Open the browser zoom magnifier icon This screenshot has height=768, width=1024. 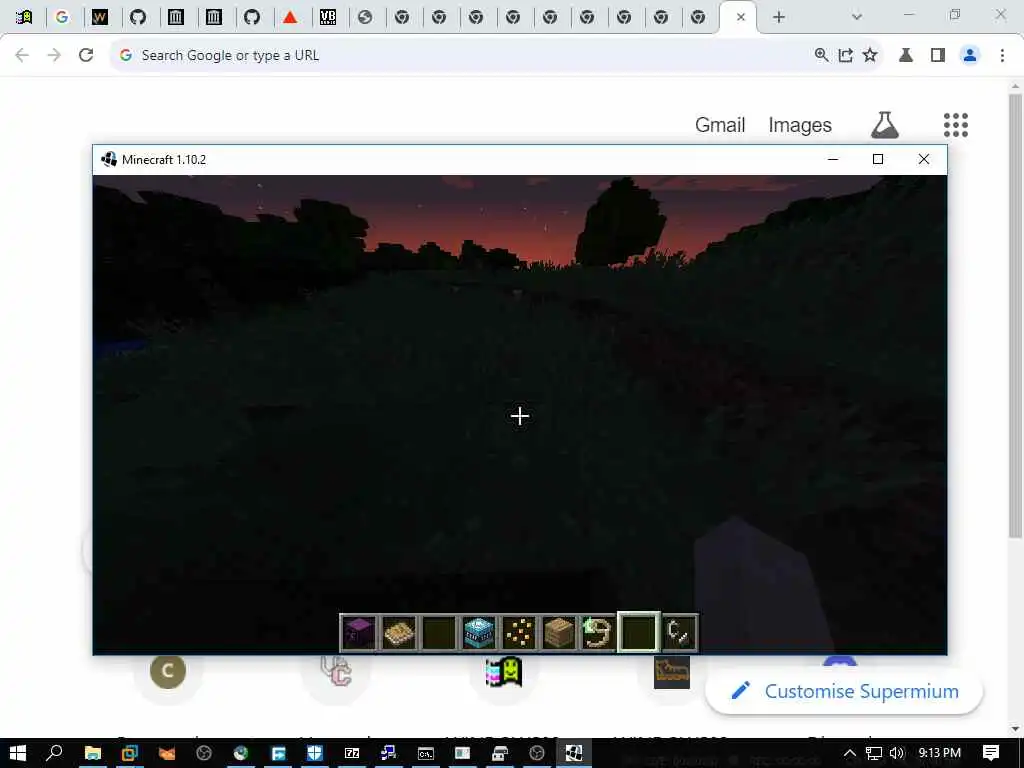click(822, 55)
